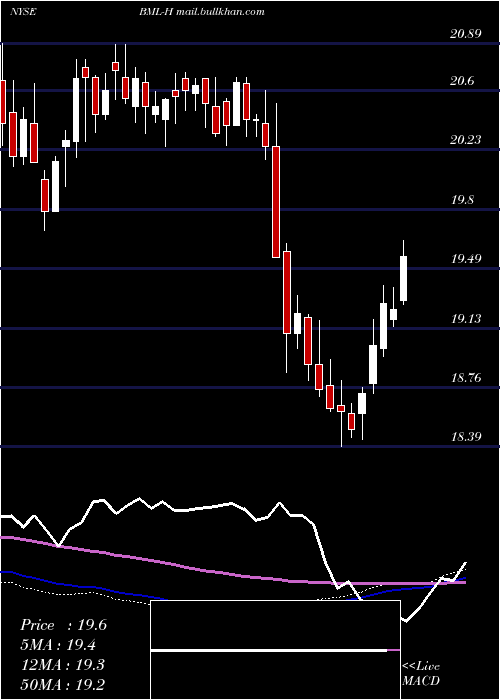500x700 pixels.
Task: Click the 50MA : 19.2 readout
Action: (x=63, y=684)
